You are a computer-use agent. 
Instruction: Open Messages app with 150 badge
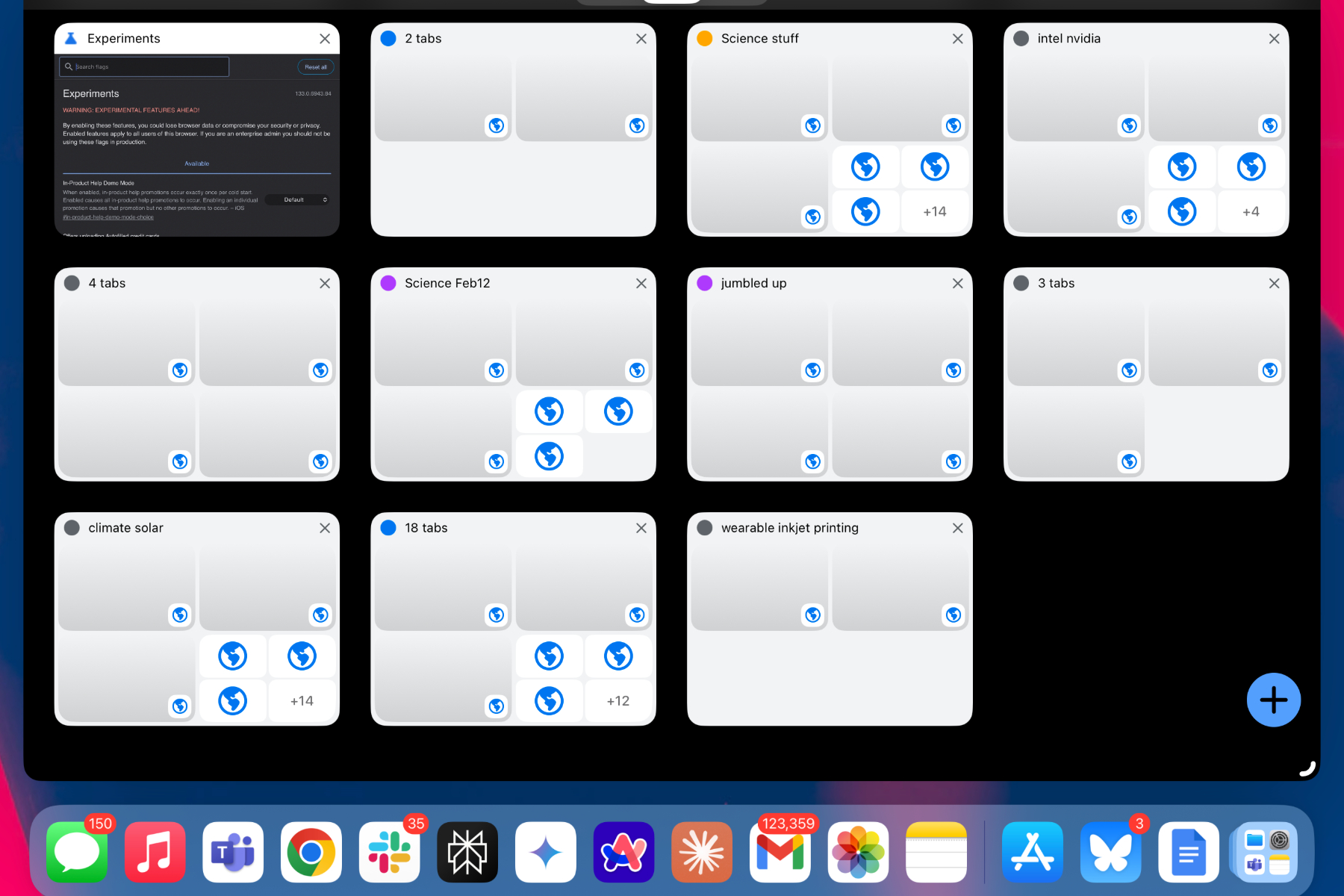click(x=77, y=852)
